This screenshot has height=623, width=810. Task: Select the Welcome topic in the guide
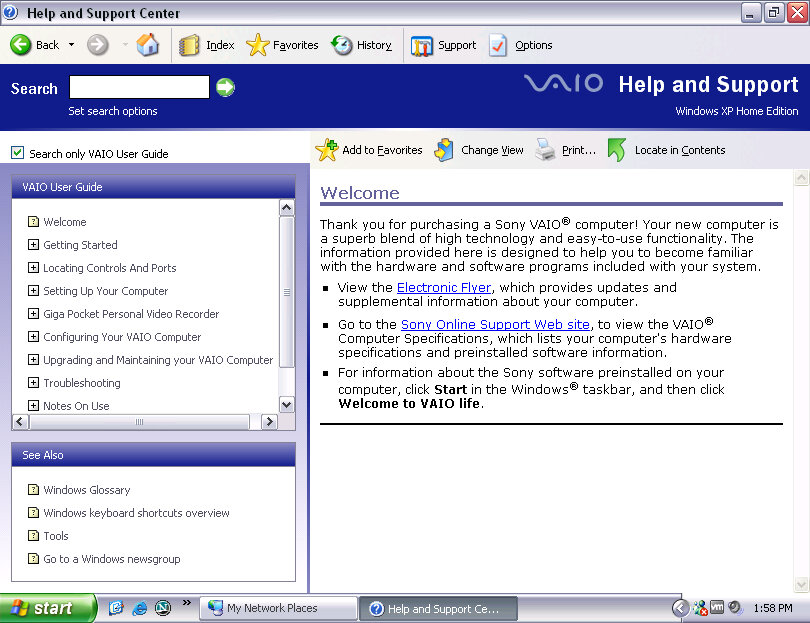pos(65,222)
